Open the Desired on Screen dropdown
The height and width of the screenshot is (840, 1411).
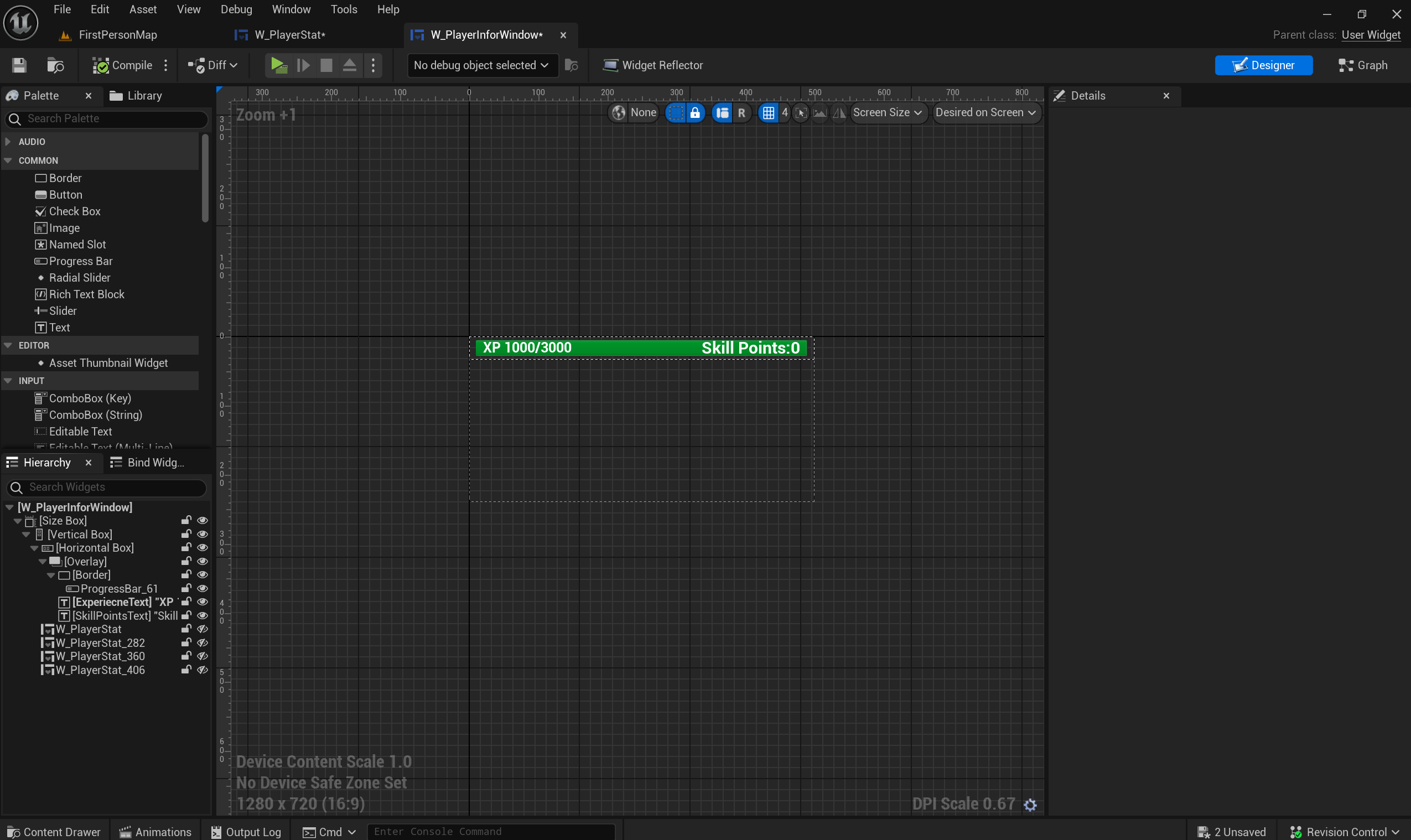[x=985, y=113]
